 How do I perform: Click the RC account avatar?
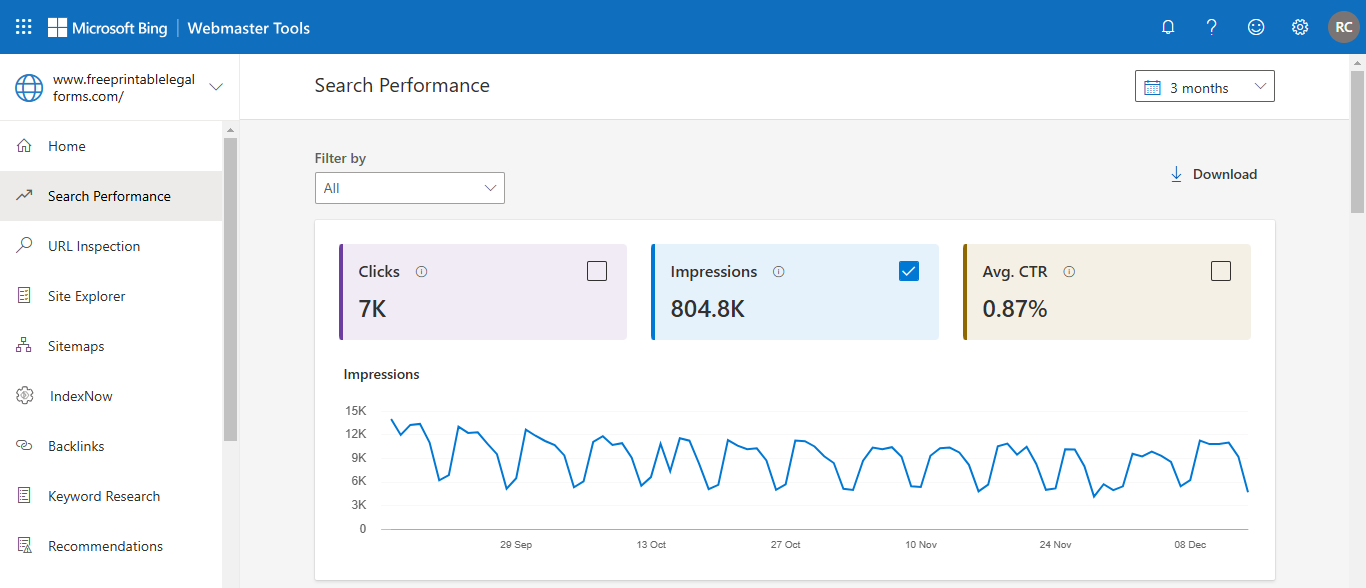coord(1343,27)
